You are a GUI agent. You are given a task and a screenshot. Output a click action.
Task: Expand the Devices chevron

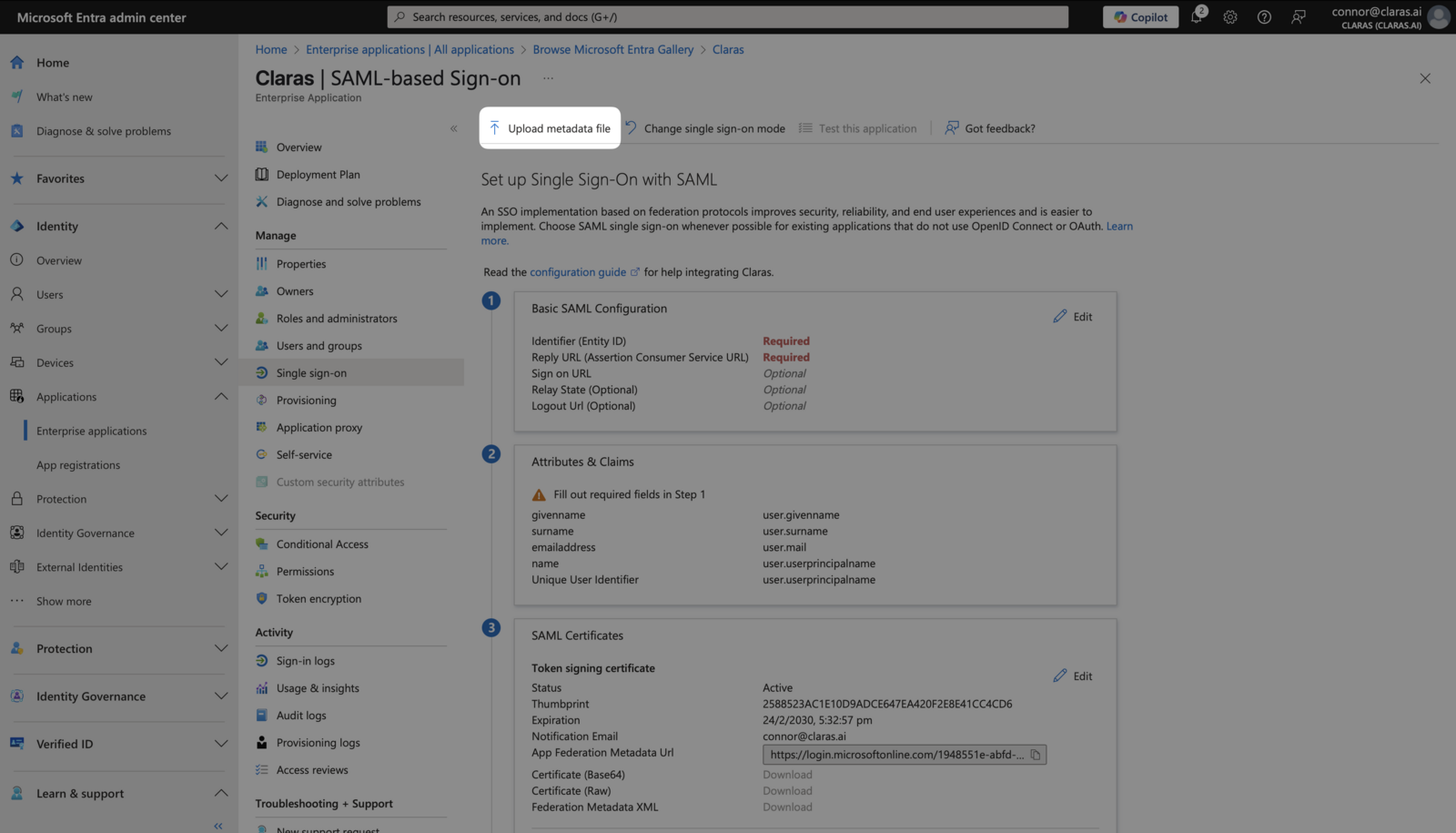tap(221, 362)
